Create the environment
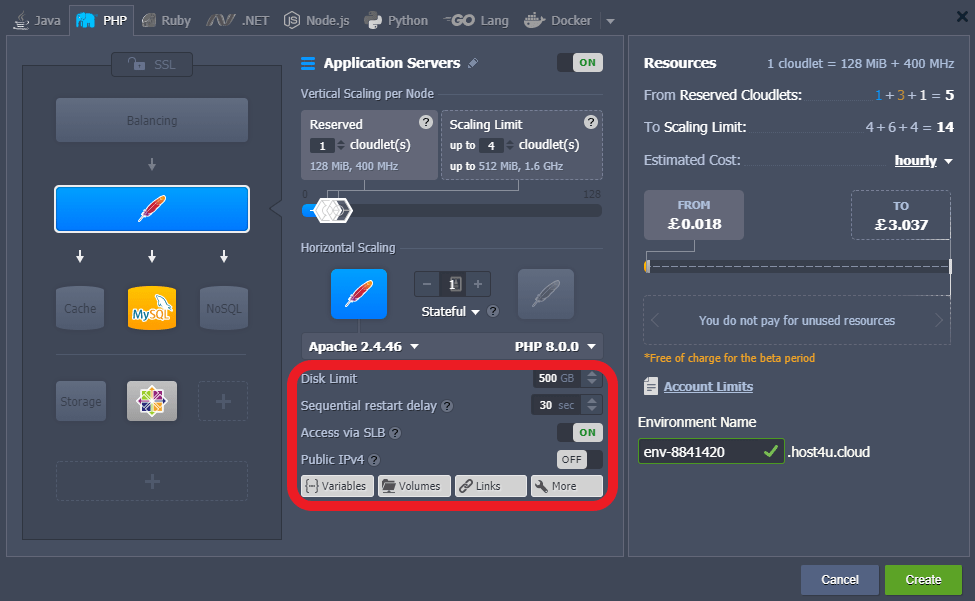The width and height of the screenshot is (975, 601). (x=923, y=580)
